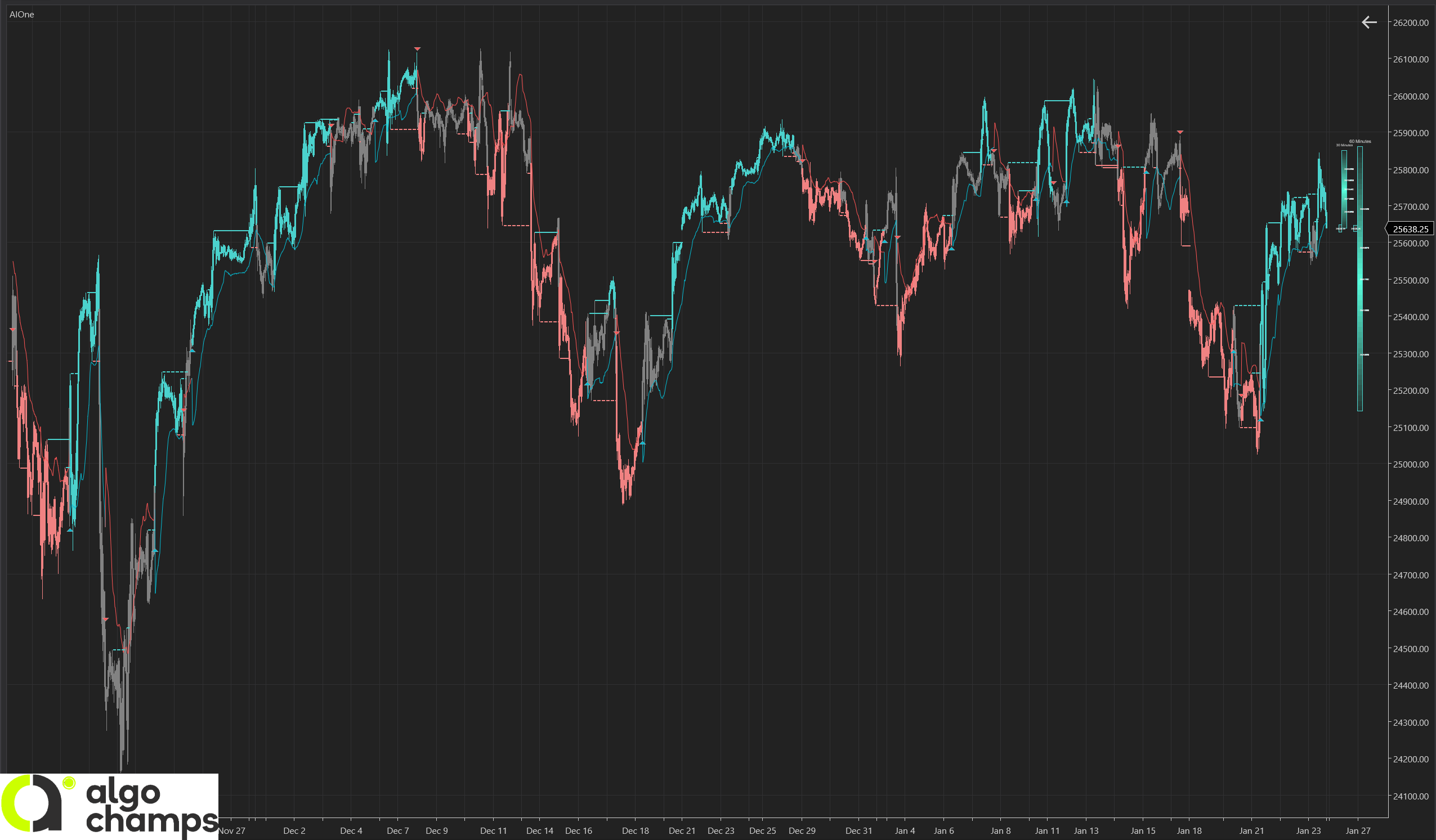The height and width of the screenshot is (840, 1436).
Task: Click the Dec 31 date label
Action: pyautogui.click(x=859, y=830)
